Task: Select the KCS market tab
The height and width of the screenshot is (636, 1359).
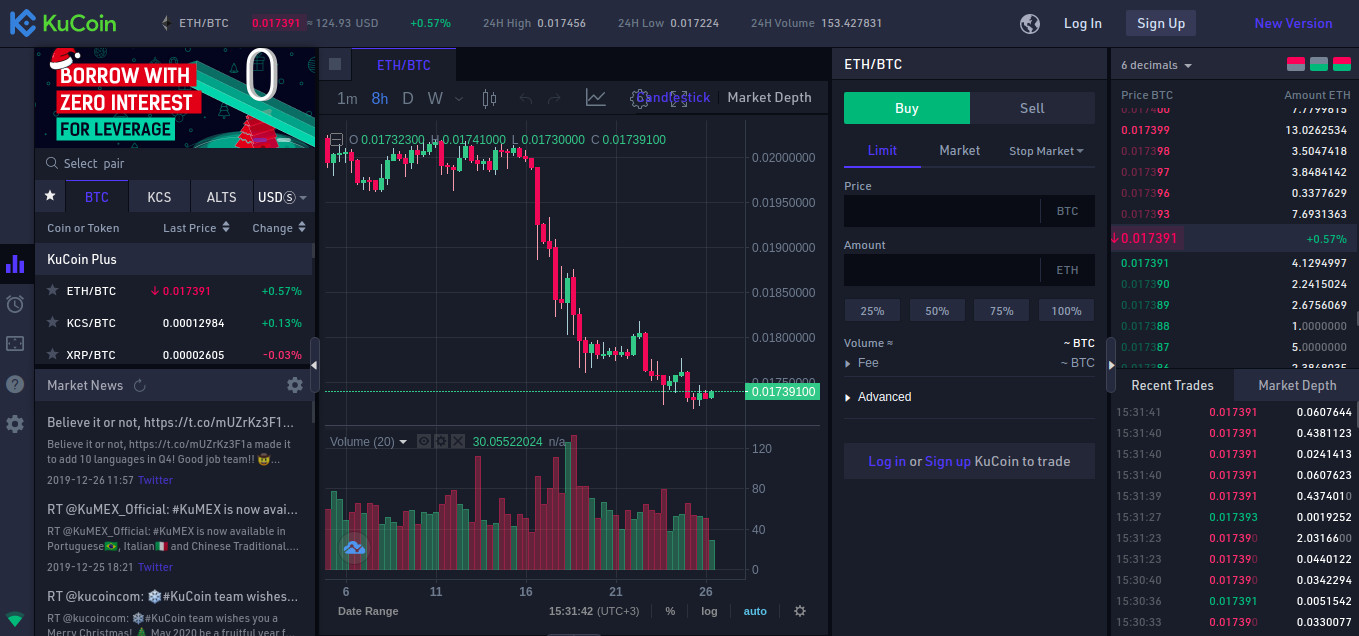Action: pyautogui.click(x=159, y=197)
